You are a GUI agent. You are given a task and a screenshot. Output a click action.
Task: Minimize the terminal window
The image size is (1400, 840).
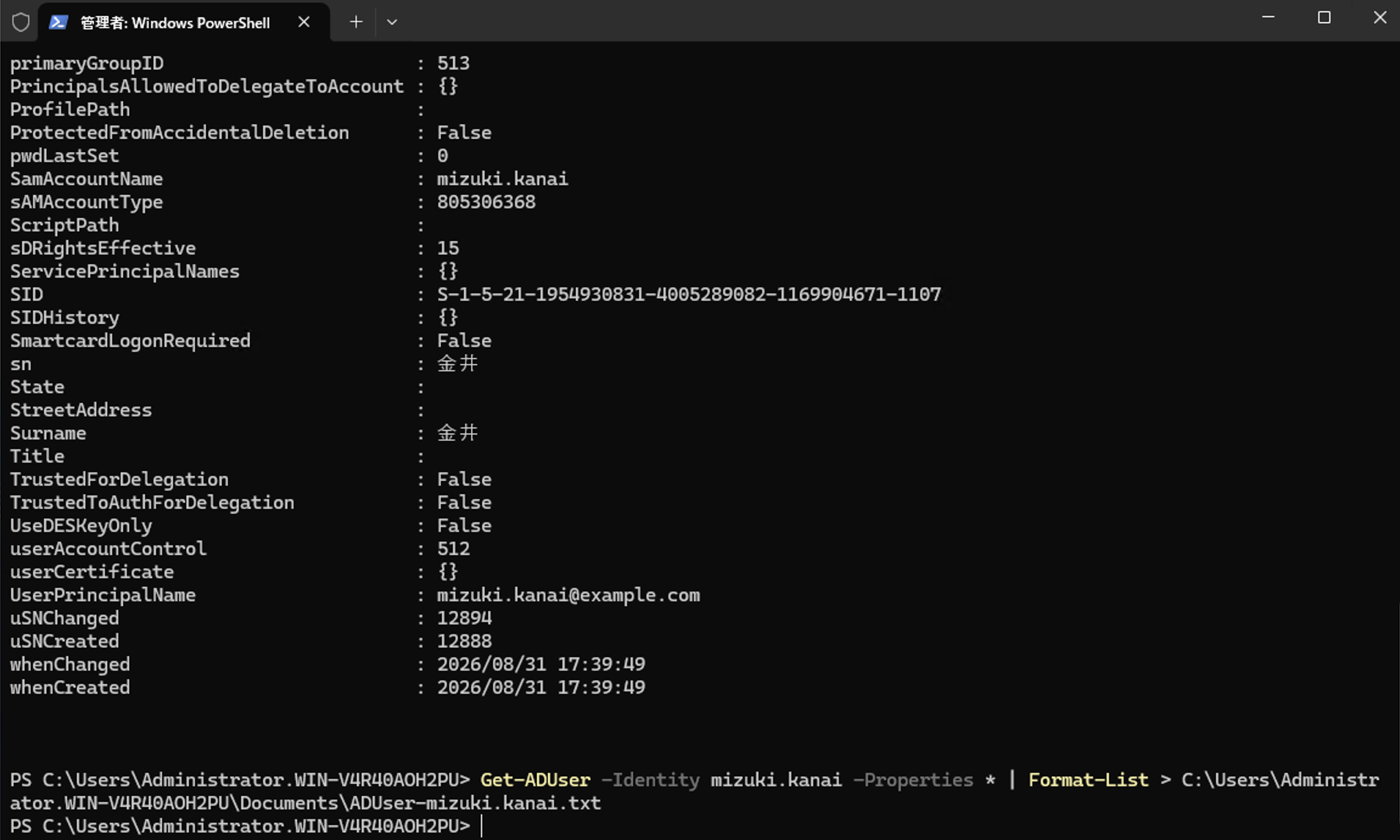tap(1268, 18)
